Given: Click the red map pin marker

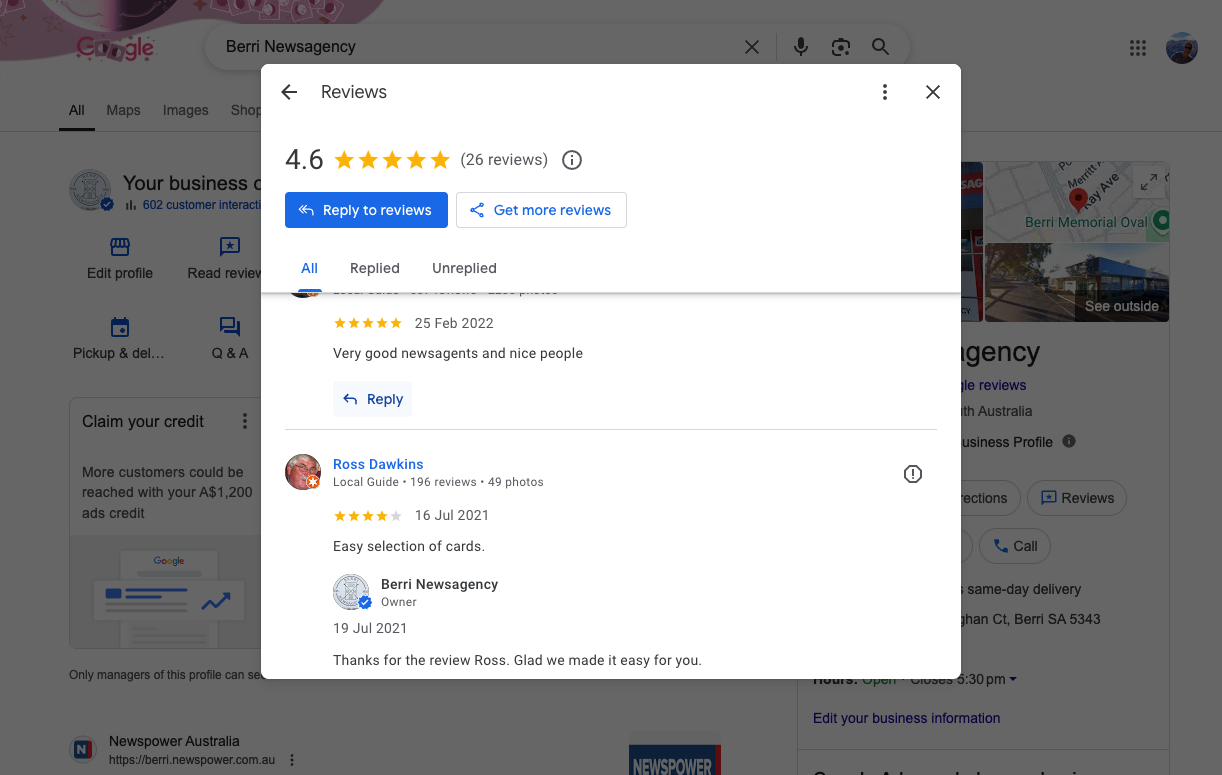Looking at the screenshot, I should click(x=1078, y=199).
